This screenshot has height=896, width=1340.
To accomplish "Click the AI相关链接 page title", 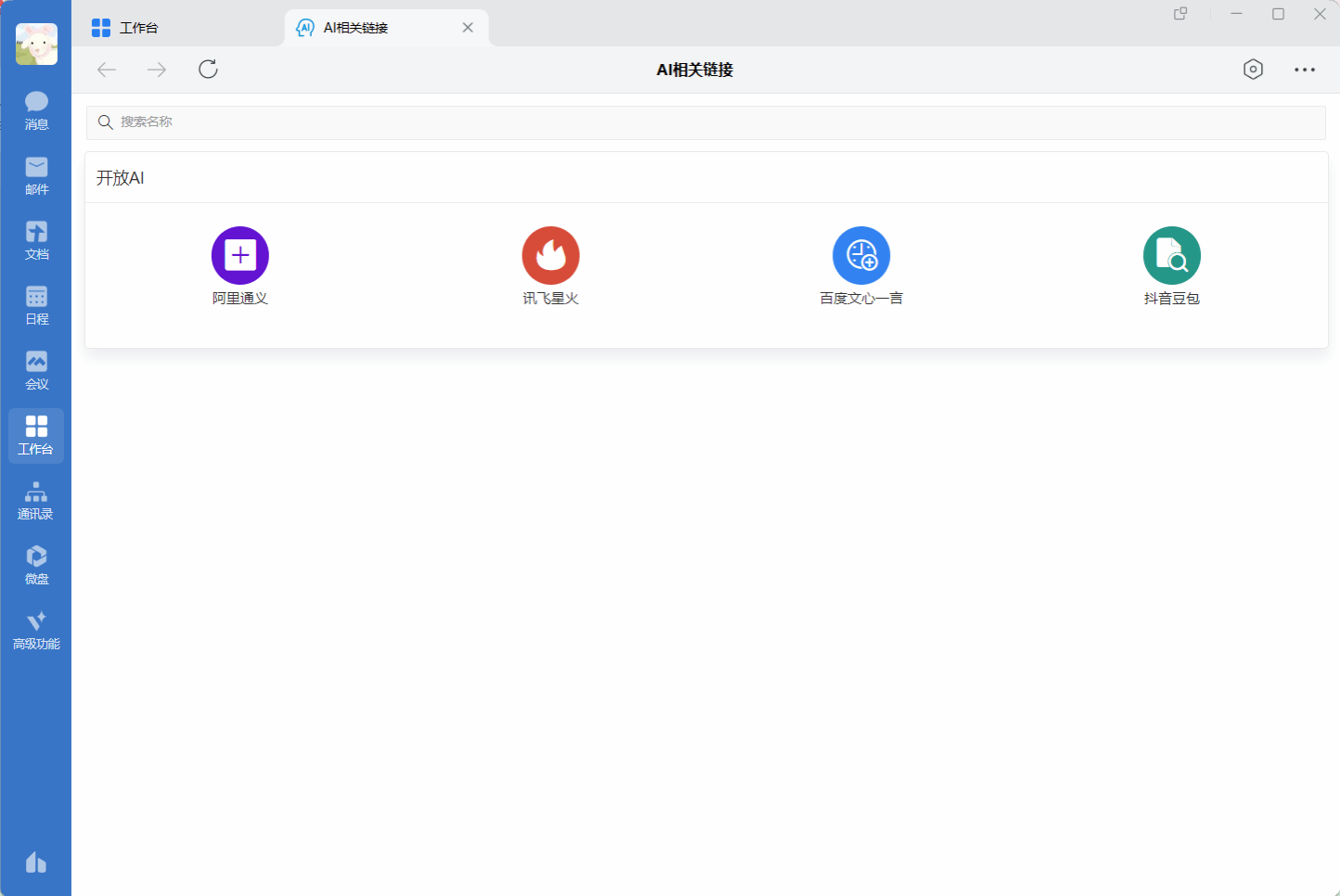I will pos(695,70).
